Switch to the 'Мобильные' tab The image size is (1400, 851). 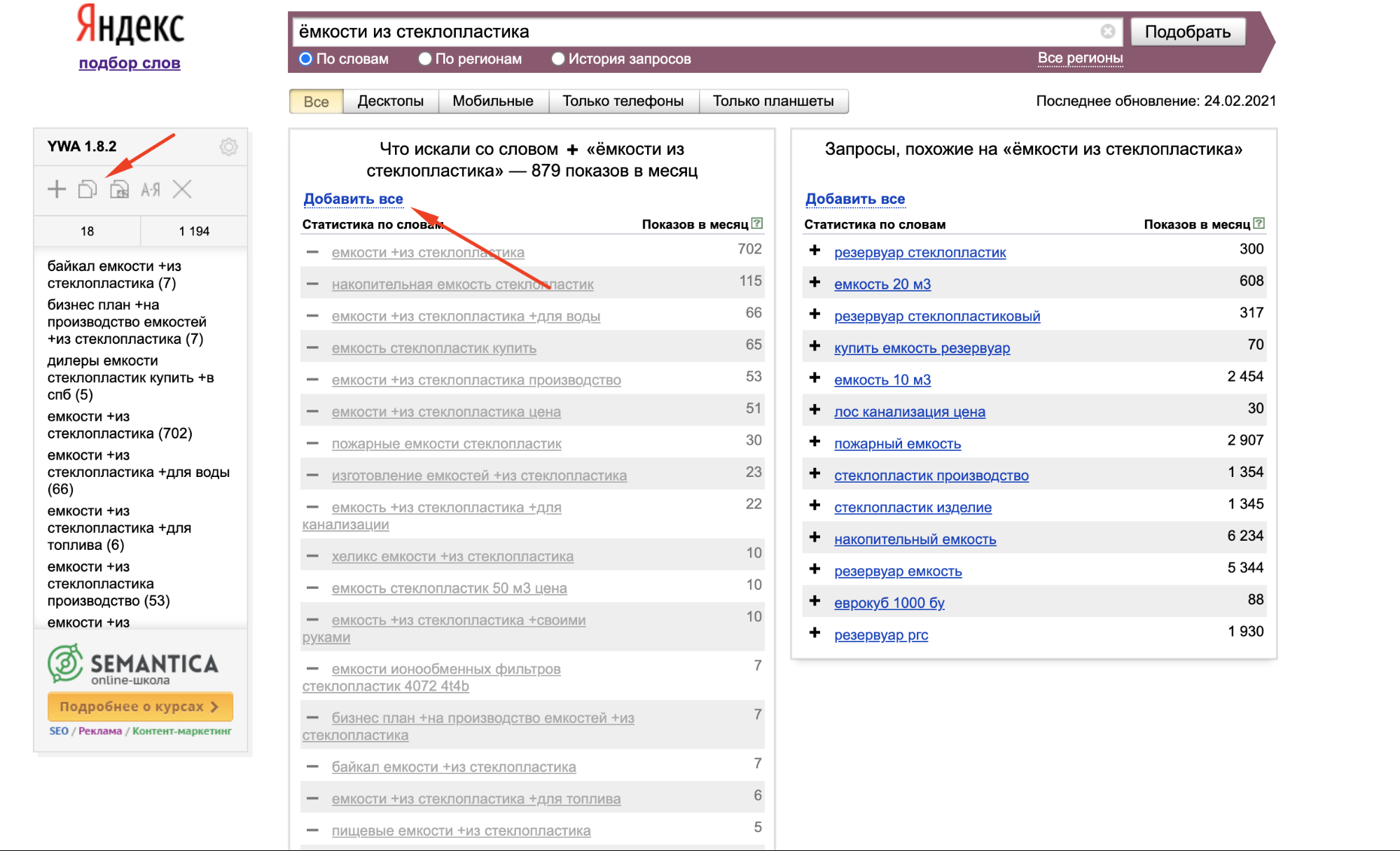493,102
